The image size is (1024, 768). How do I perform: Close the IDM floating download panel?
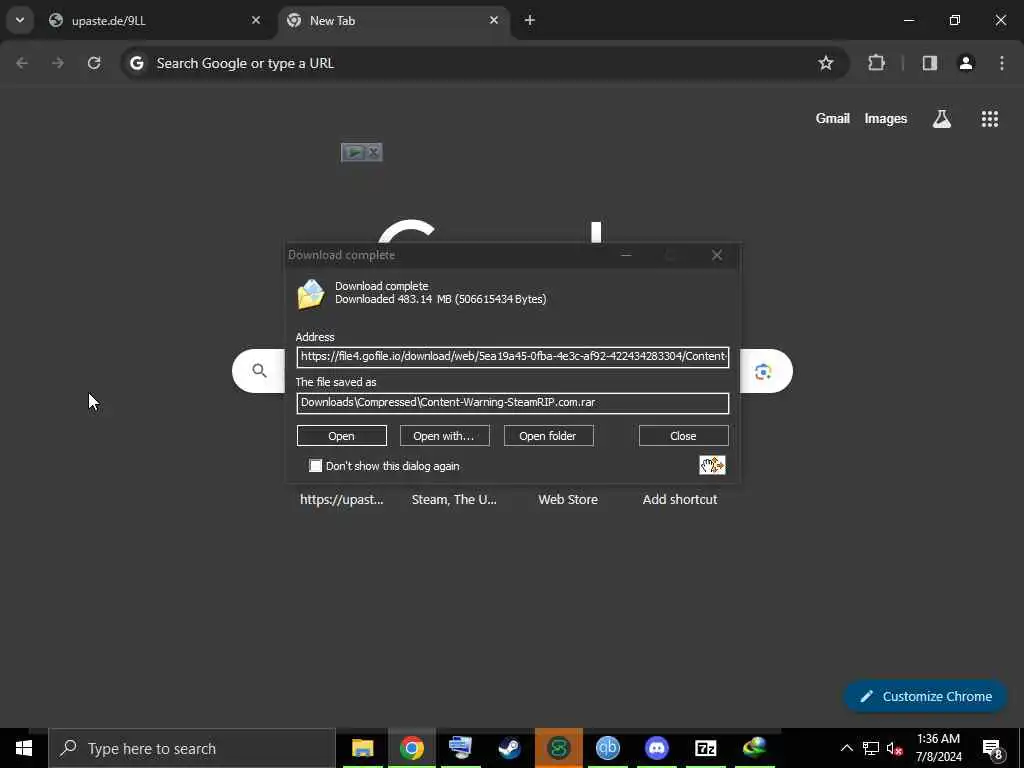tap(373, 153)
